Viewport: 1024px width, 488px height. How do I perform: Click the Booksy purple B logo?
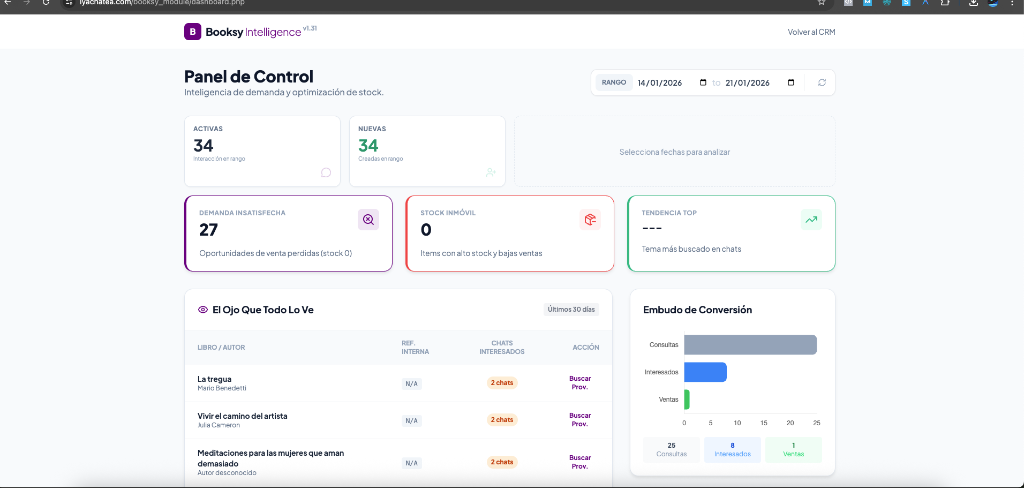[x=192, y=32]
